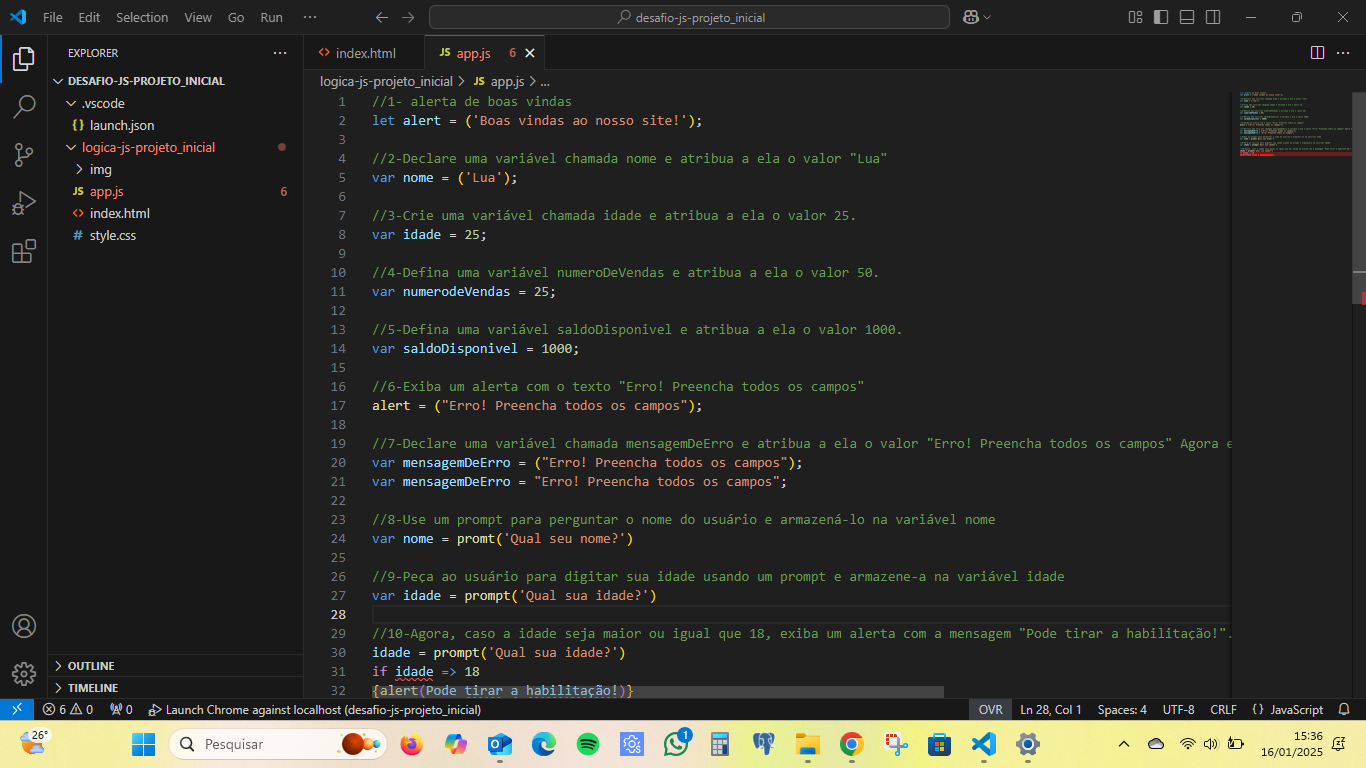Open Firefox from the taskbar
The image size is (1366, 768).
coord(411,744)
